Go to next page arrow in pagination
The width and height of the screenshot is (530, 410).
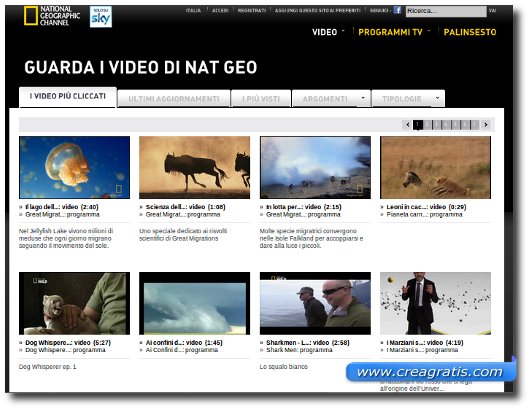coord(486,125)
